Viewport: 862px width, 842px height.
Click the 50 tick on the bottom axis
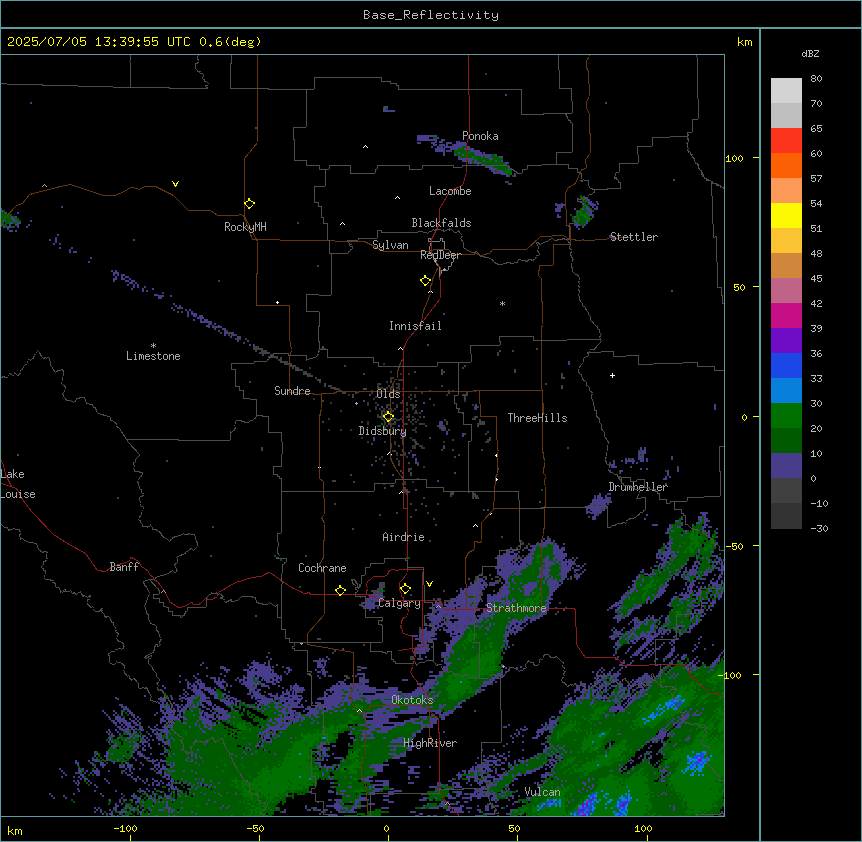[514, 828]
